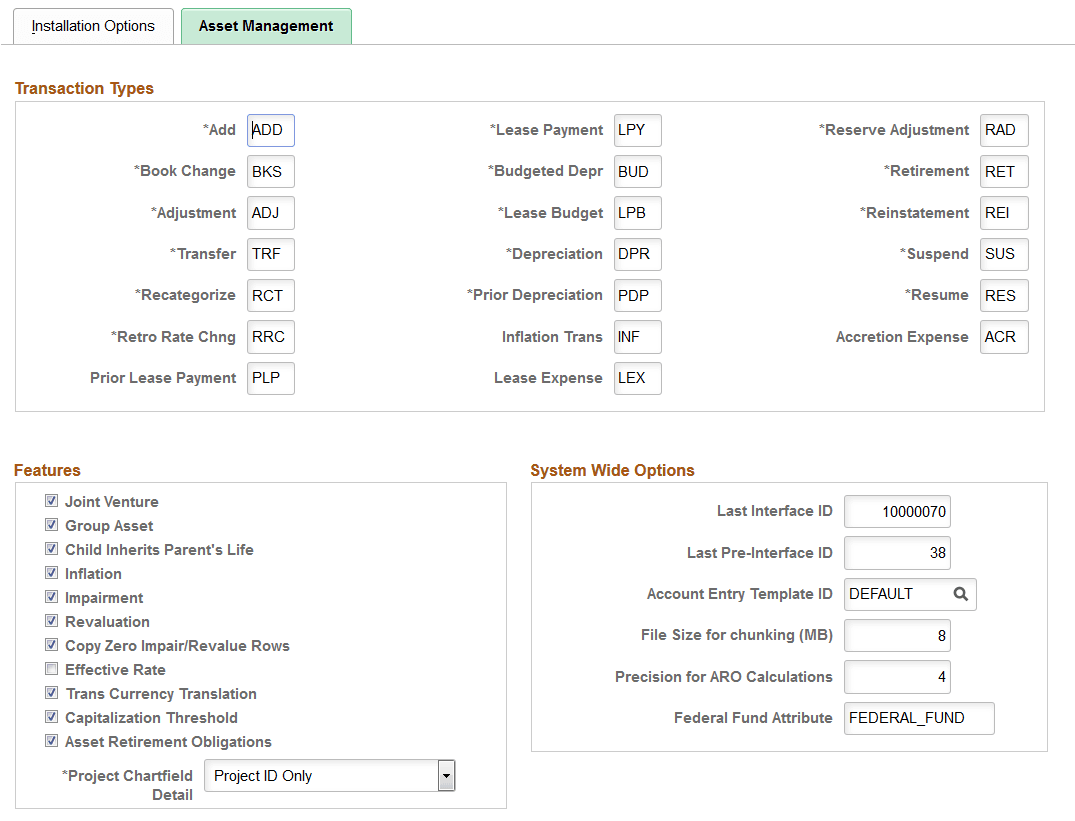Select the Precision for ARO Calculations field

tap(897, 677)
